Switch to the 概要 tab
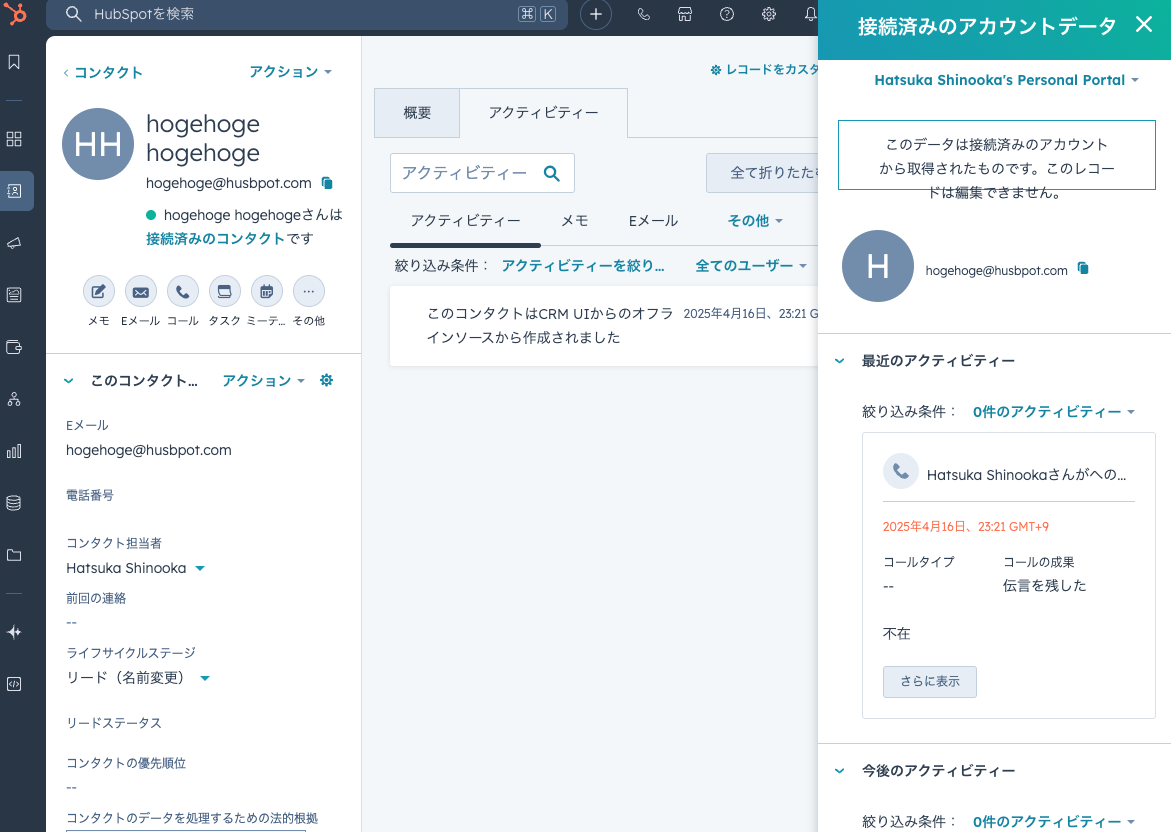1171x832 pixels. [x=417, y=113]
